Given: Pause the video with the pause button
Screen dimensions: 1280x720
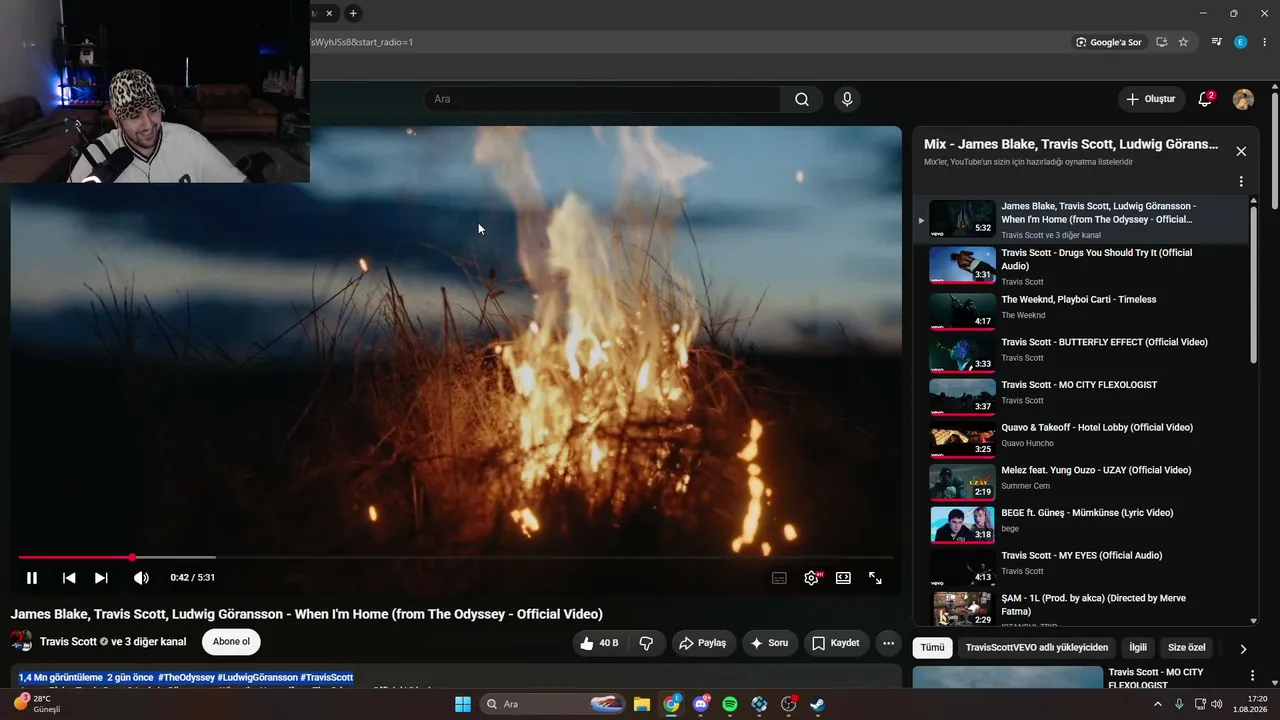Looking at the screenshot, I should [32, 578].
